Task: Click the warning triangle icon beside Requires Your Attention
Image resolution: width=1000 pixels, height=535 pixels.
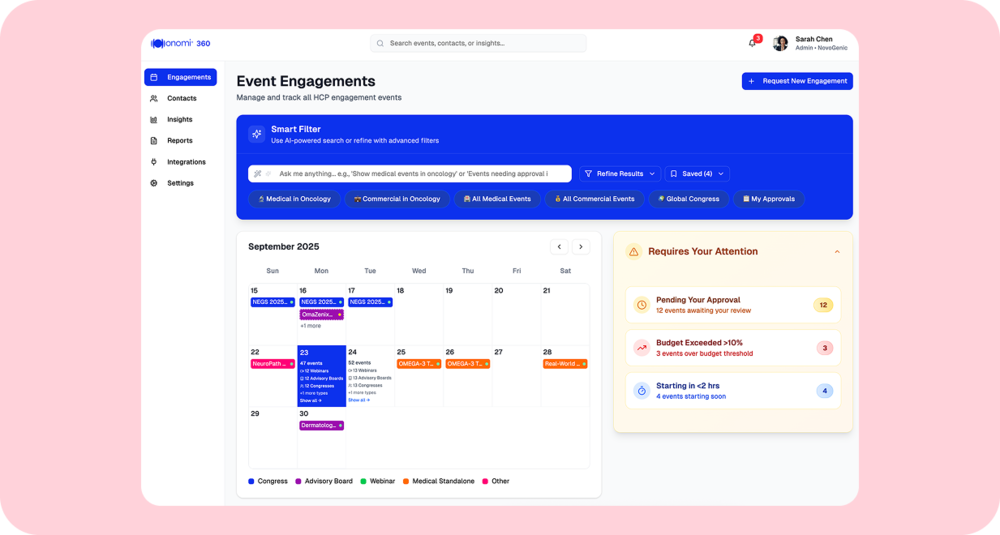Action: point(633,252)
